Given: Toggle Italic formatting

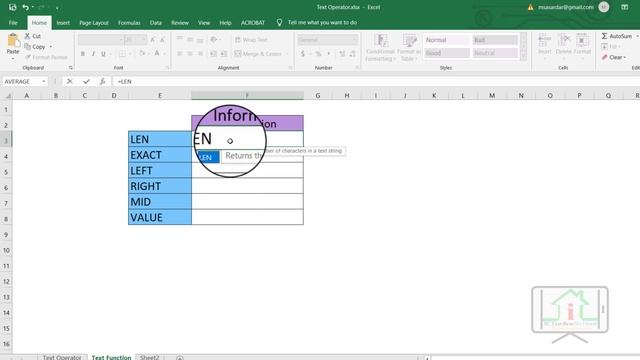Looking at the screenshot, I should [x=93, y=54].
